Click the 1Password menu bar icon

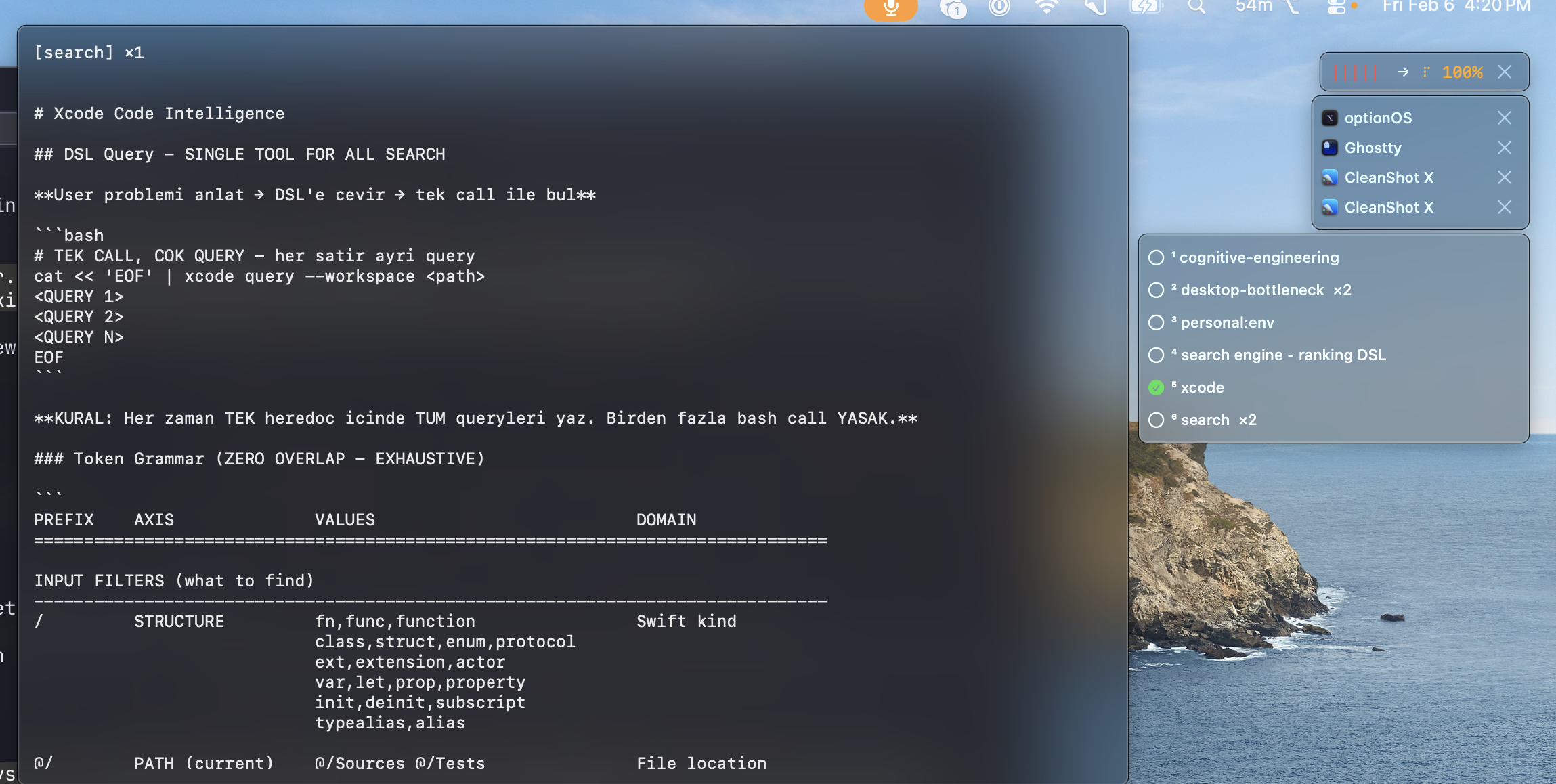click(999, 7)
